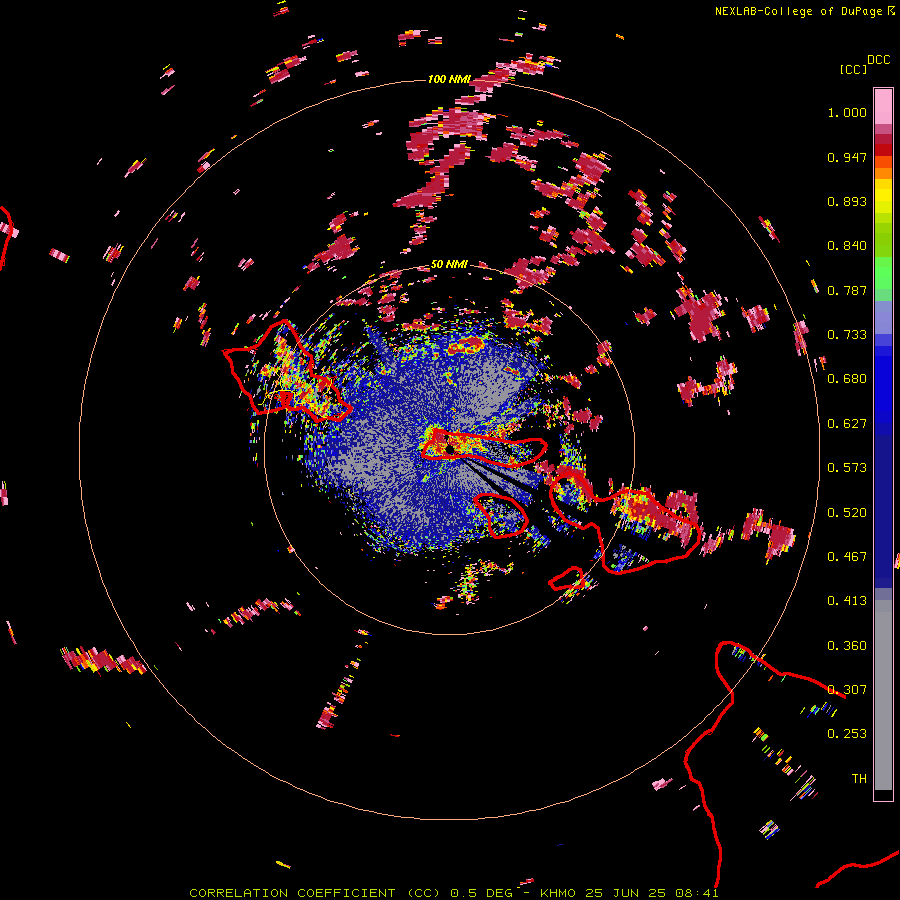This screenshot has width=900, height=900.
Task: Select the 1.000 legend value
Action: (x=847, y=112)
